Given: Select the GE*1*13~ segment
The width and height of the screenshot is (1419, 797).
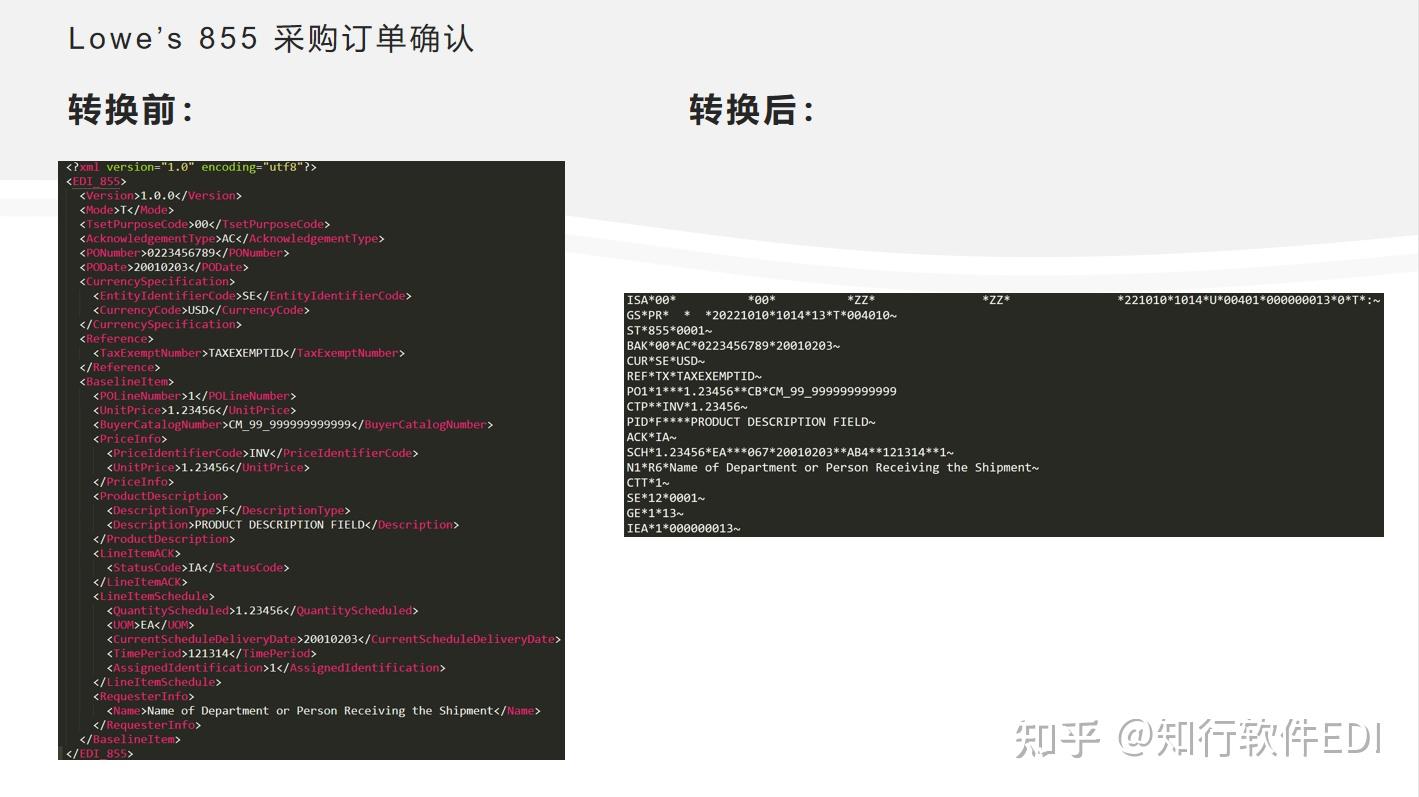Looking at the screenshot, I should [655, 513].
